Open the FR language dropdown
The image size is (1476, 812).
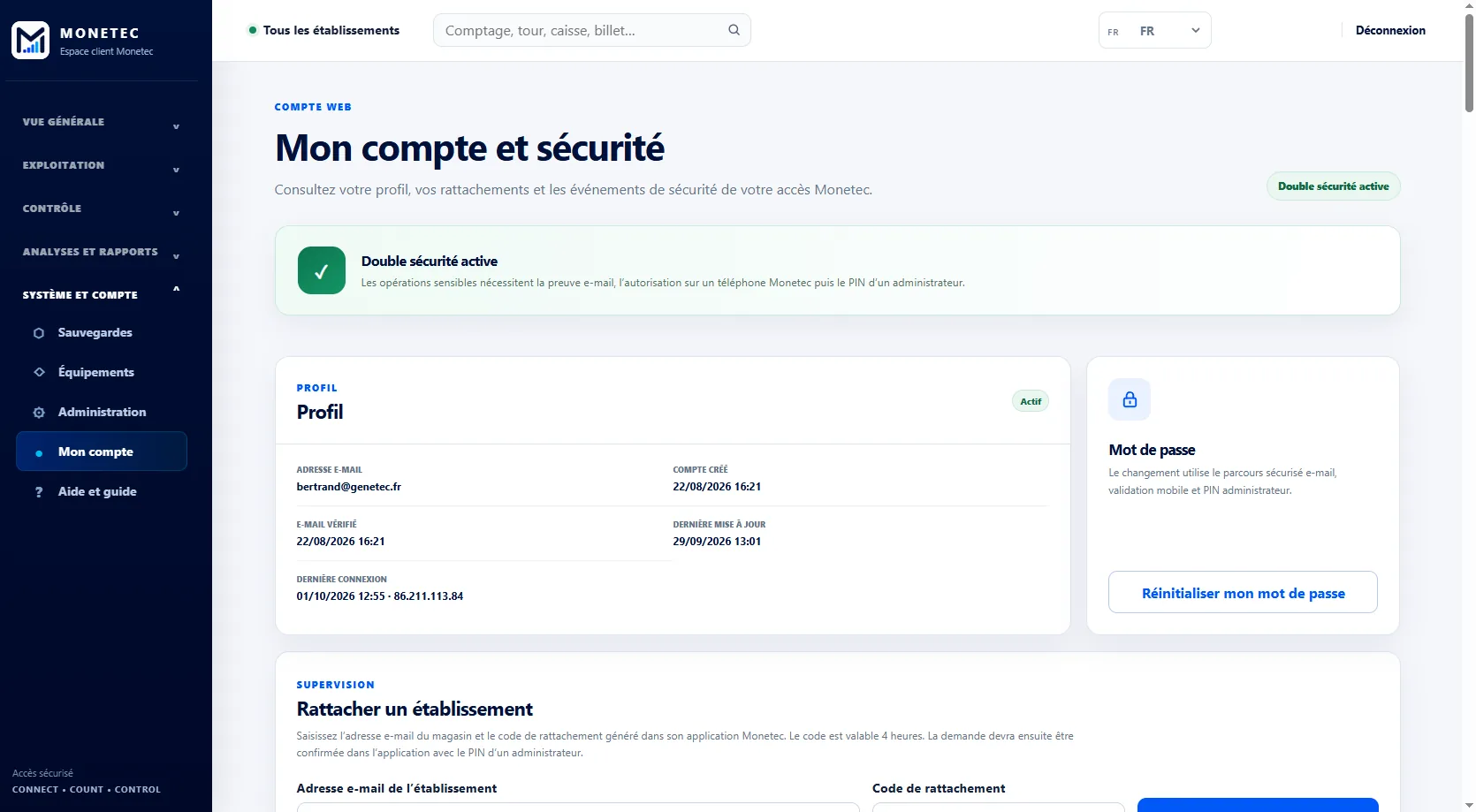pyautogui.click(x=1154, y=31)
